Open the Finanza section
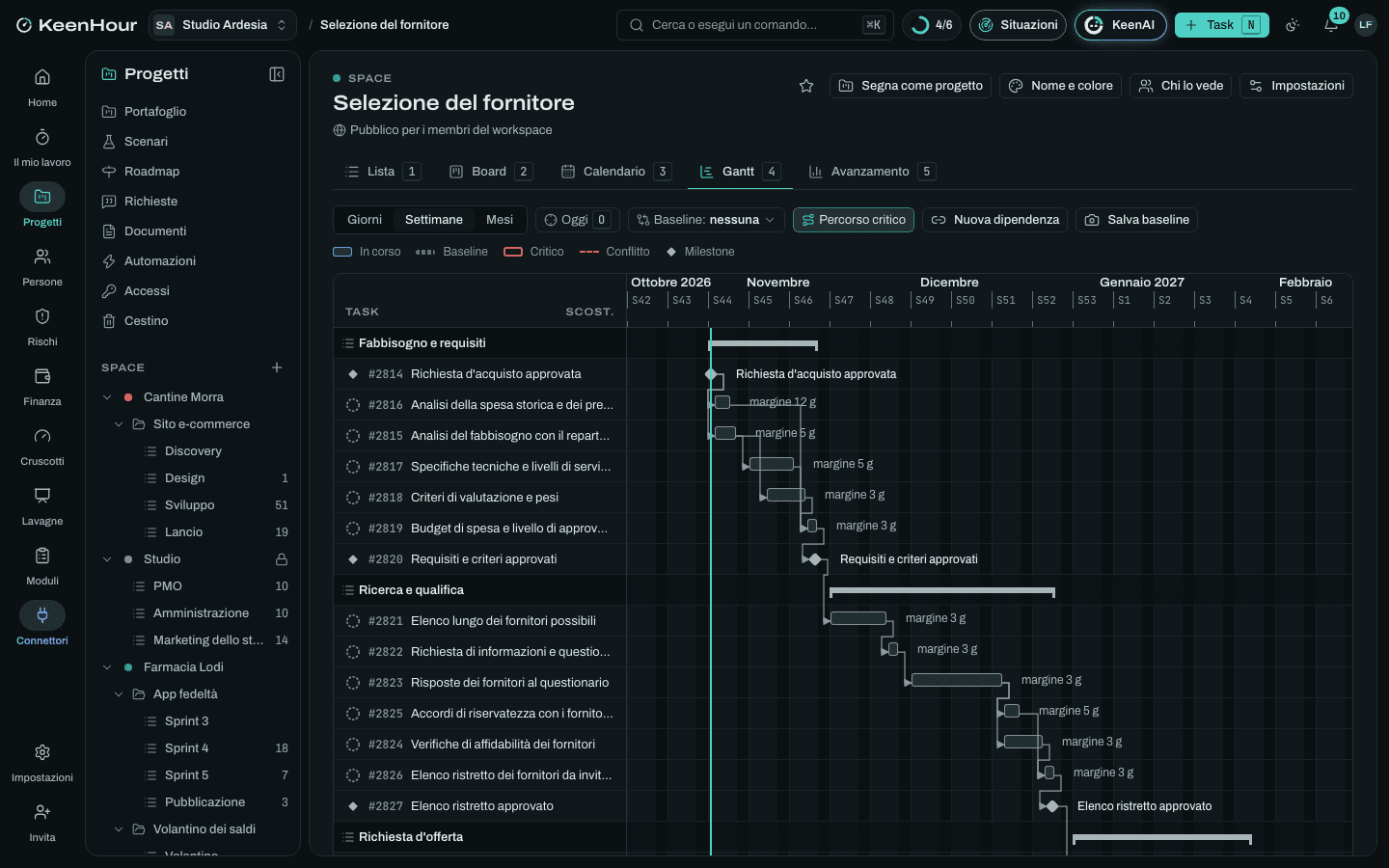This screenshot has height=868, width=1389. tap(42, 387)
